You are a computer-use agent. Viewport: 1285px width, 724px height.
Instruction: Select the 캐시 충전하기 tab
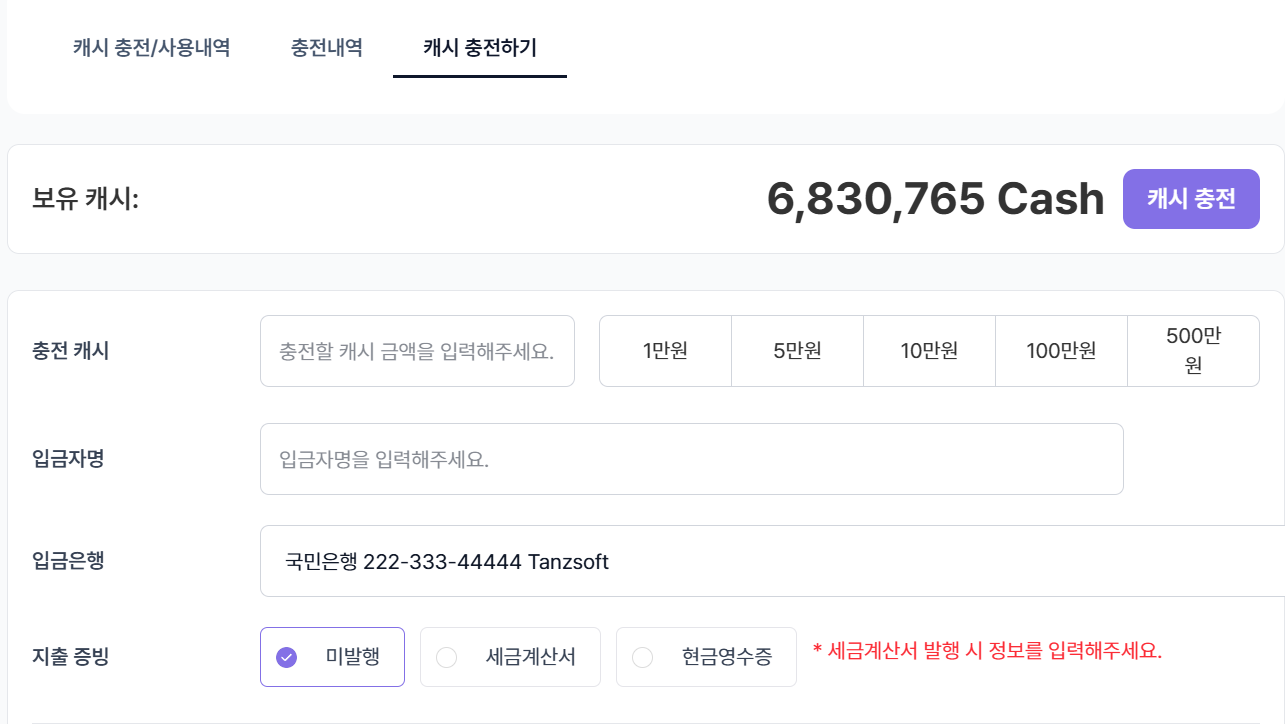pyautogui.click(x=479, y=47)
